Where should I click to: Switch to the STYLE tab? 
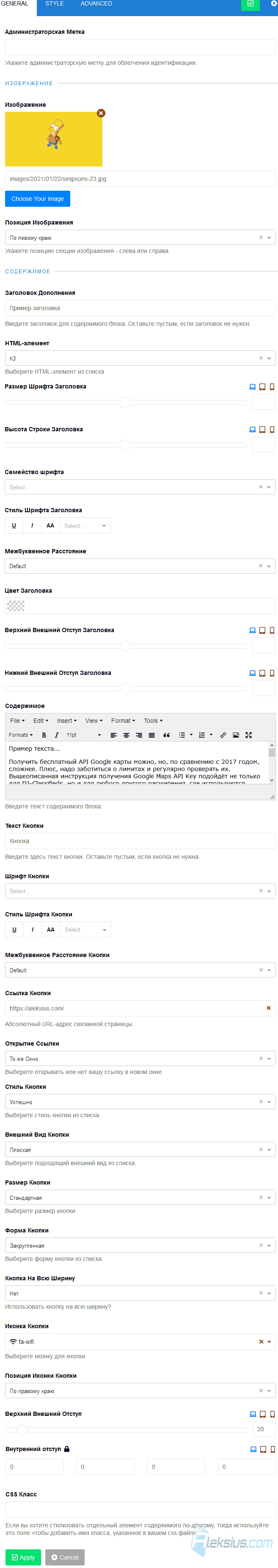click(54, 4)
